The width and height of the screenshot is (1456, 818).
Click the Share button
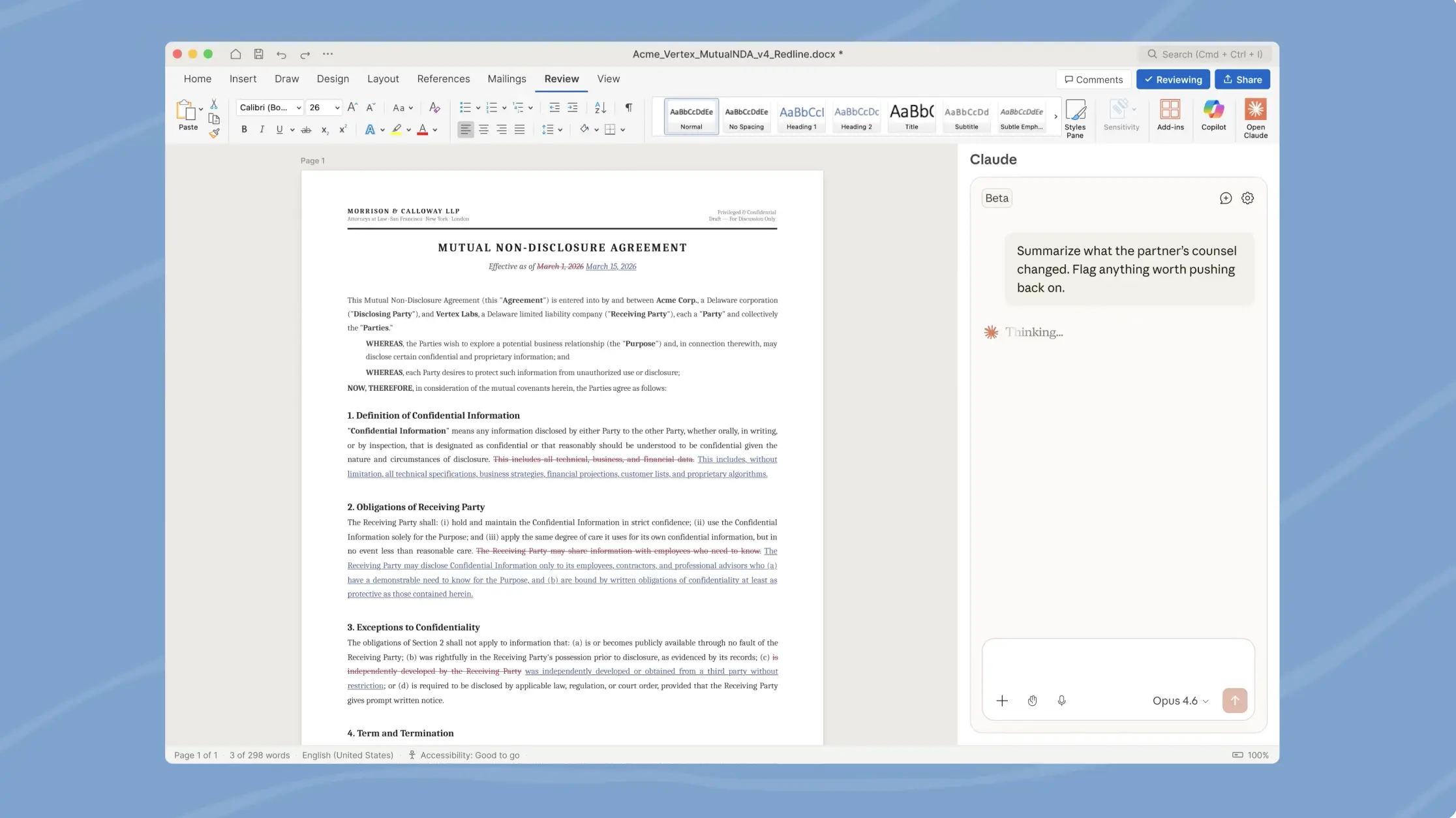(x=1242, y=79)
